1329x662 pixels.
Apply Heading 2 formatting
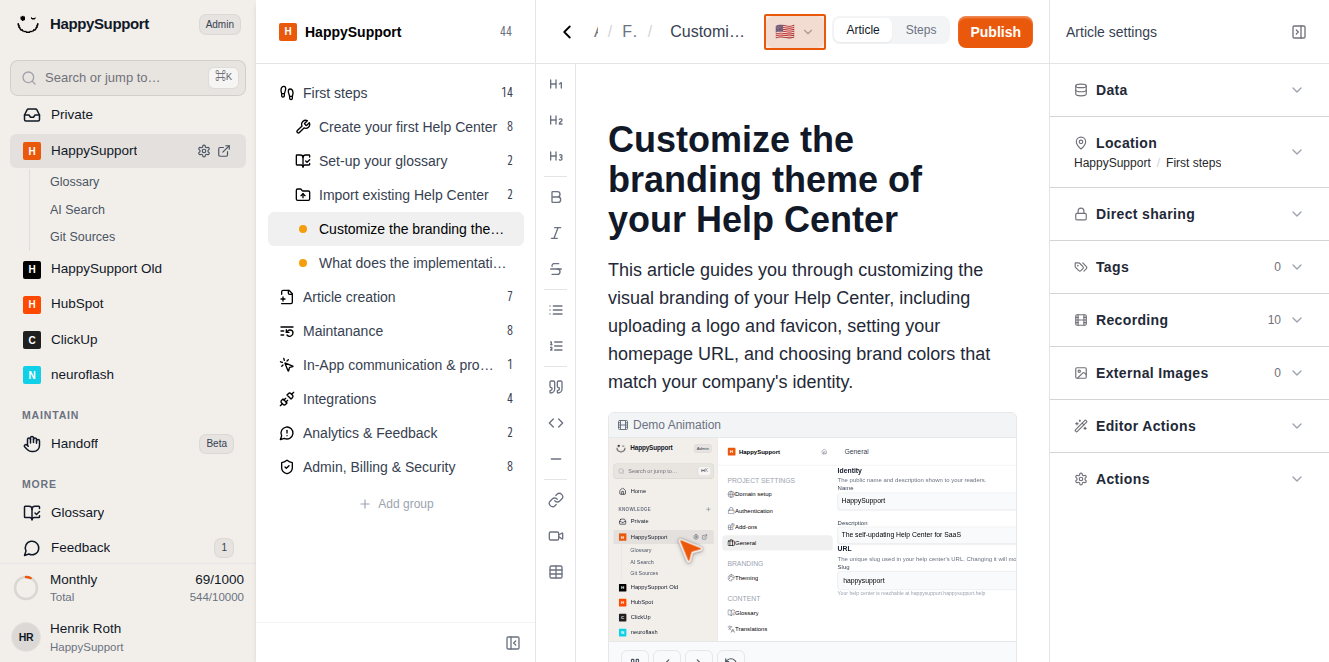556,120
